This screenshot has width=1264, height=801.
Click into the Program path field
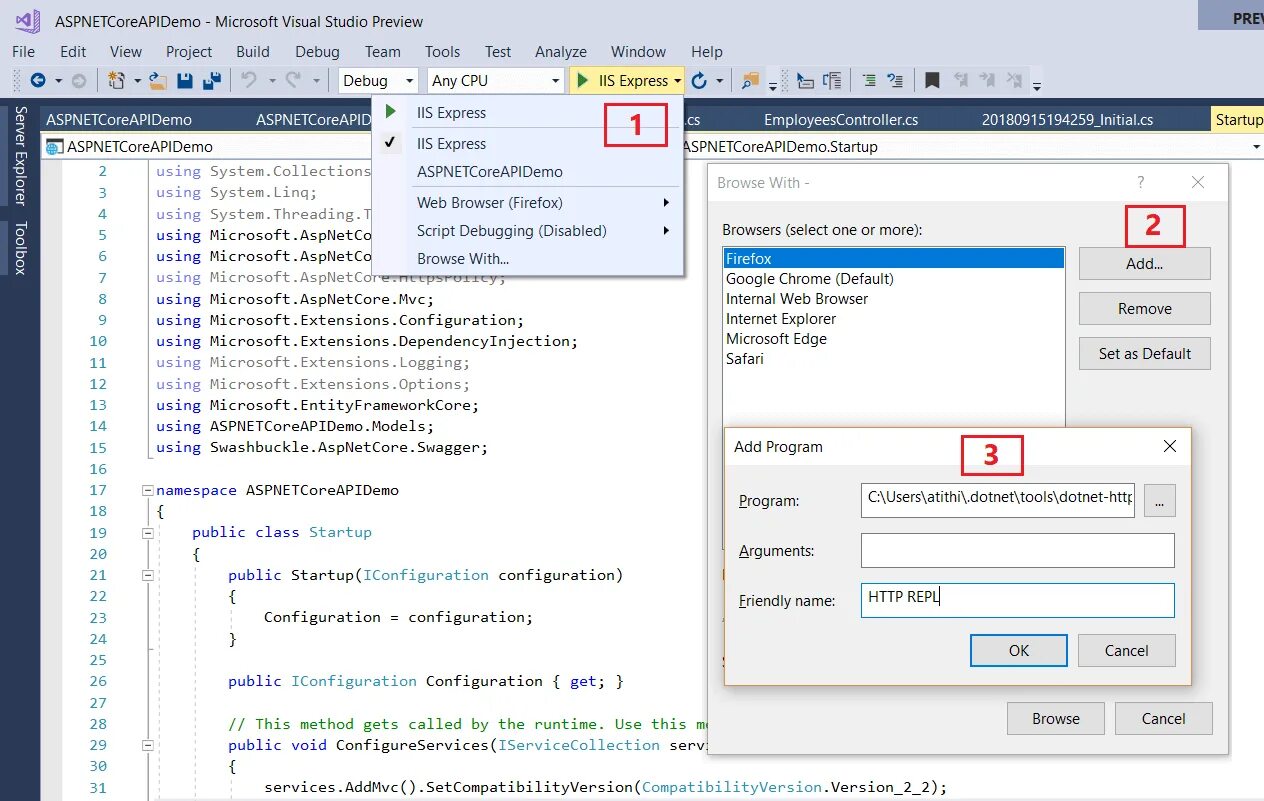click(x=998, y=500)
